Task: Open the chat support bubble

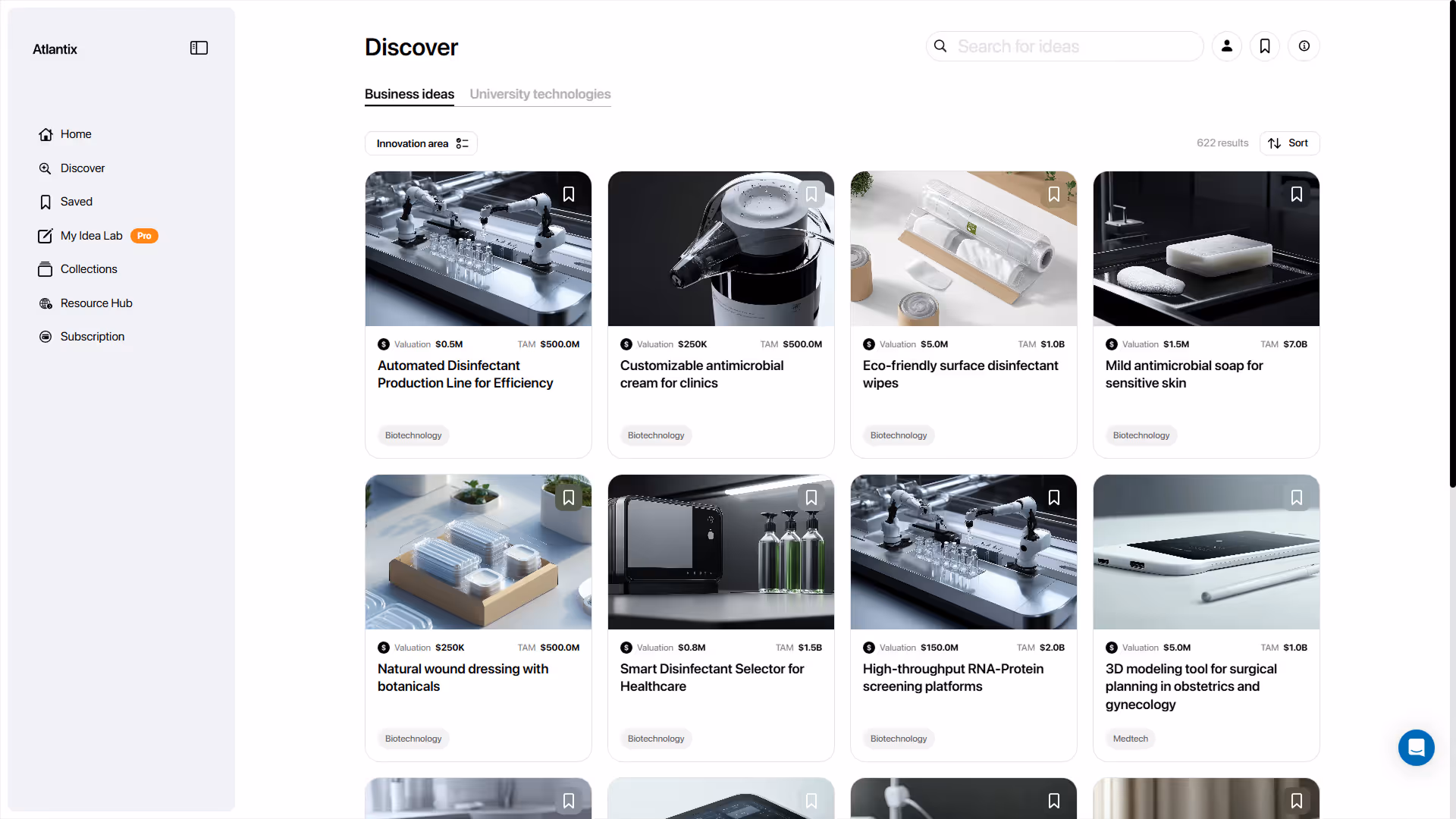Action: pyautogui.click(x=1416, y=748)
